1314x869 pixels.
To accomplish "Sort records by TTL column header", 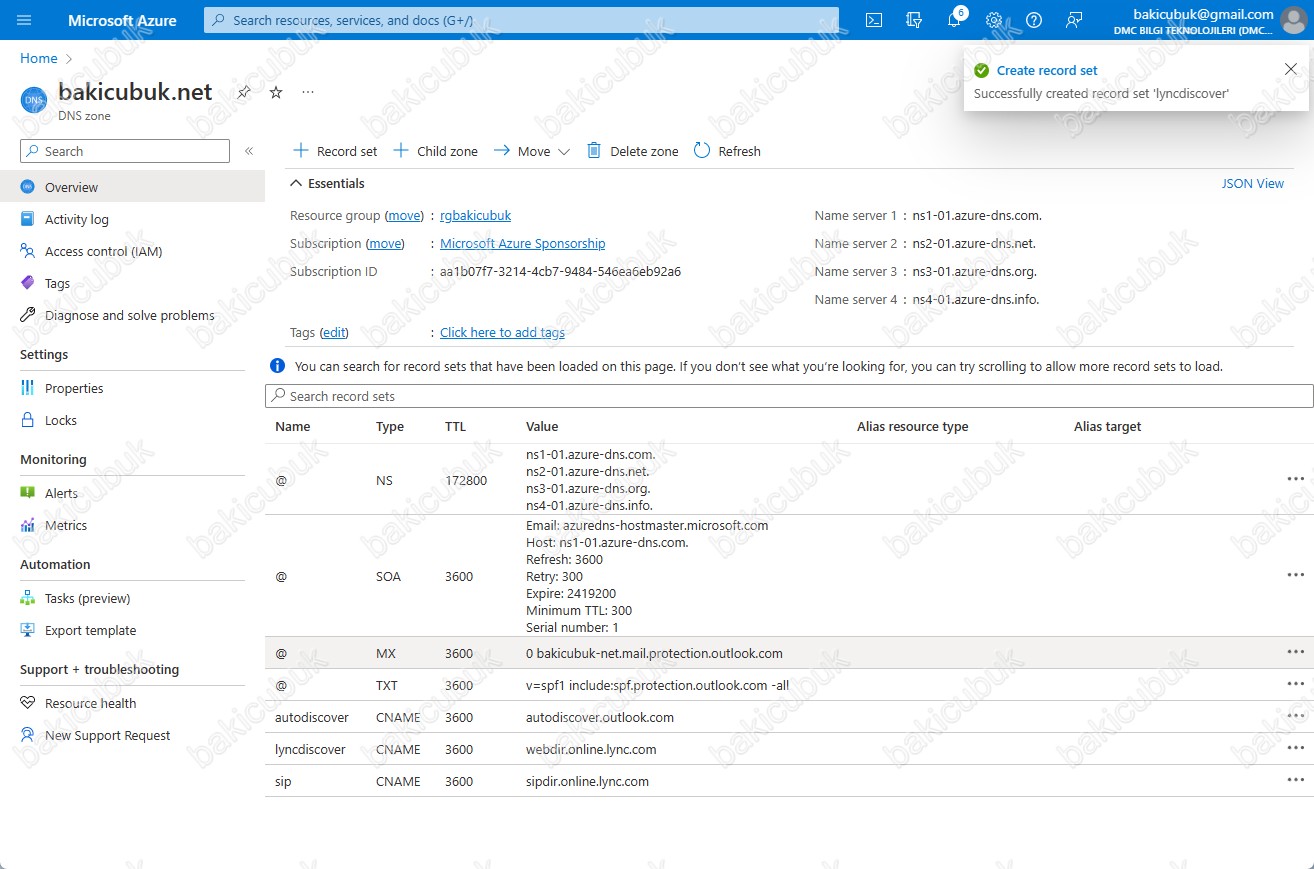I will (456, 427).
